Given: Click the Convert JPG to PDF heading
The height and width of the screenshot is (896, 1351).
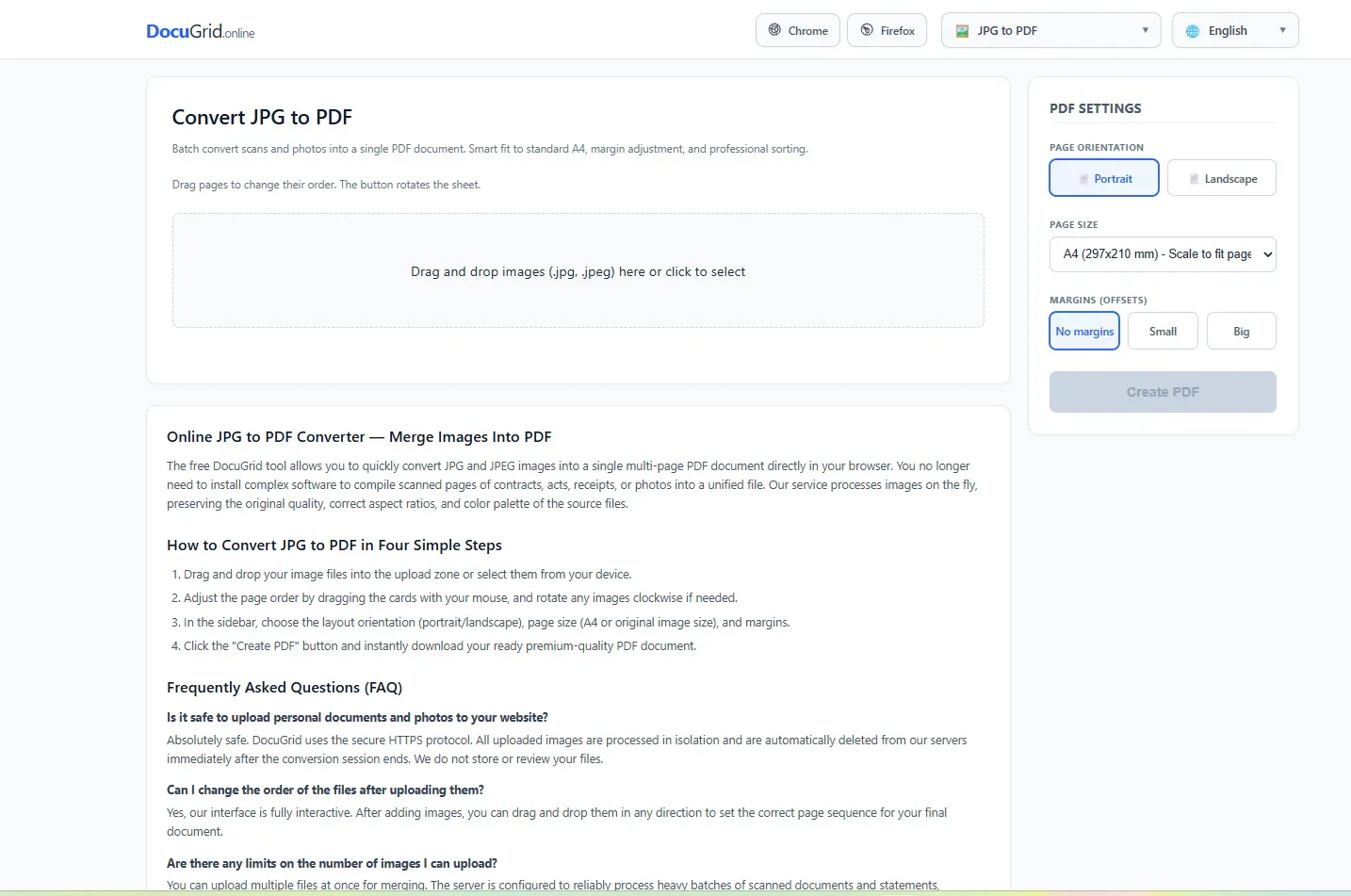Looking at the screenshot, I should pos(262,117).
